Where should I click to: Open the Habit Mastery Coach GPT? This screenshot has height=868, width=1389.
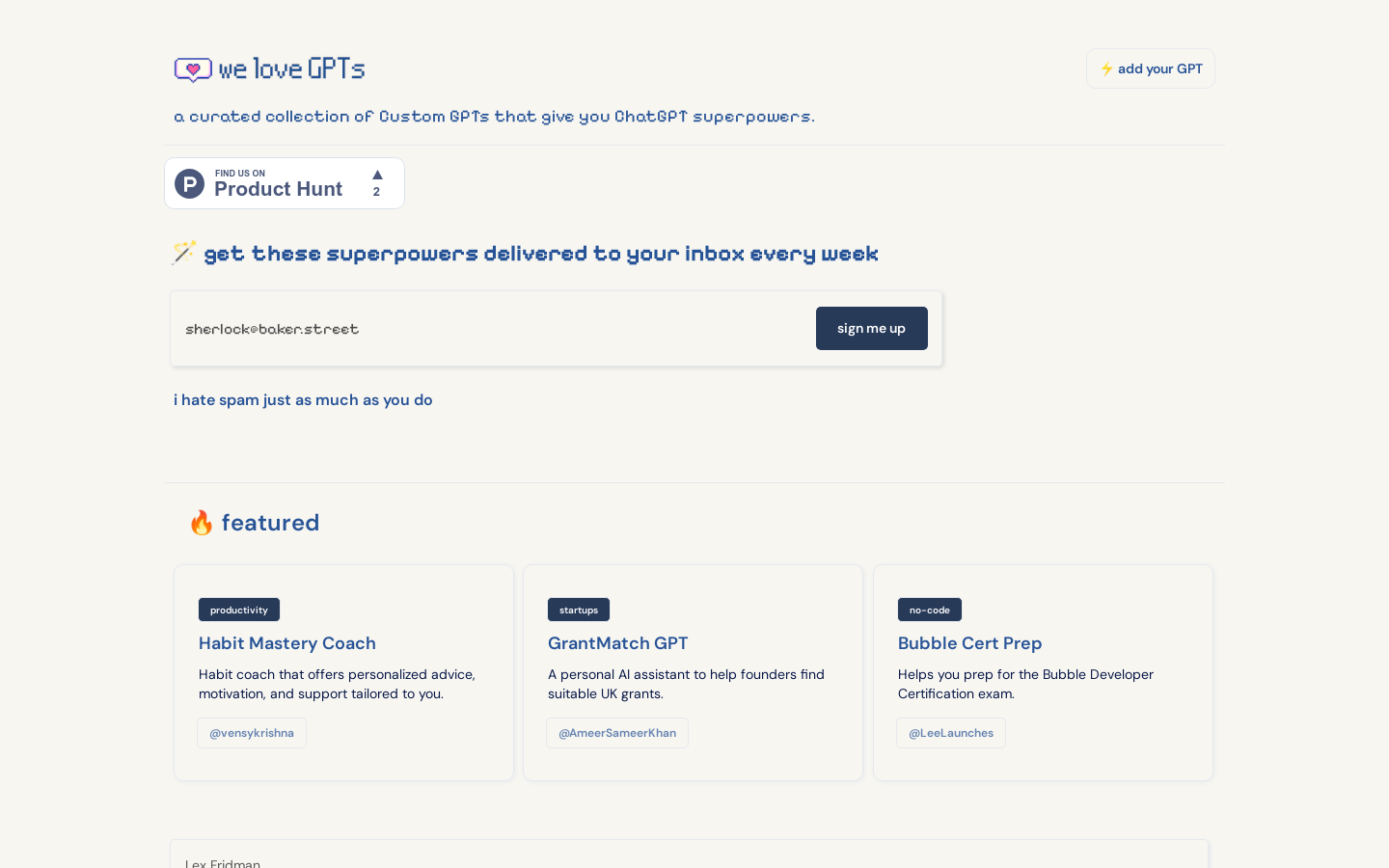[287, 643]
